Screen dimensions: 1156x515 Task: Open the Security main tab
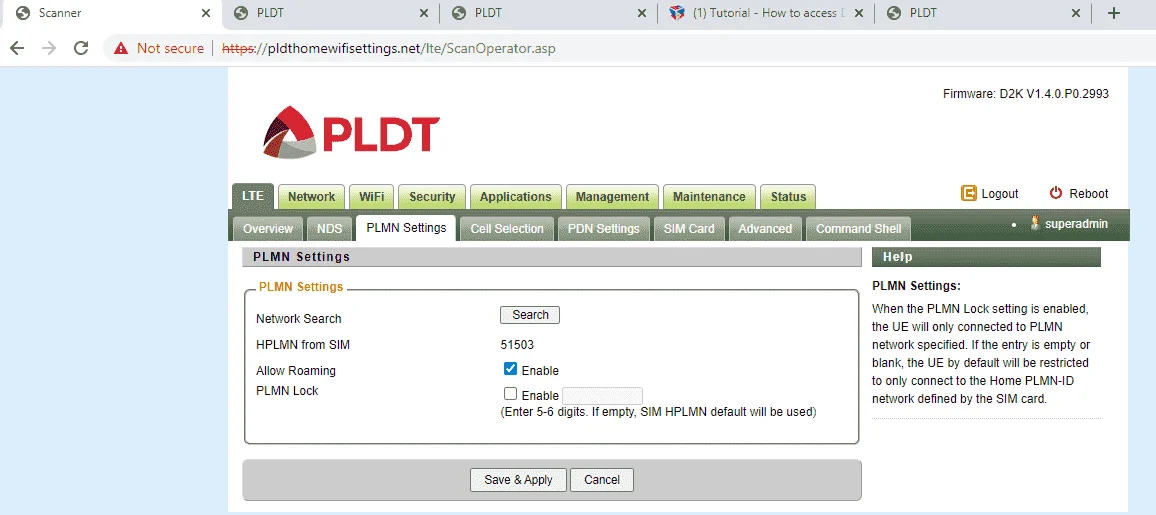point(432,197)
